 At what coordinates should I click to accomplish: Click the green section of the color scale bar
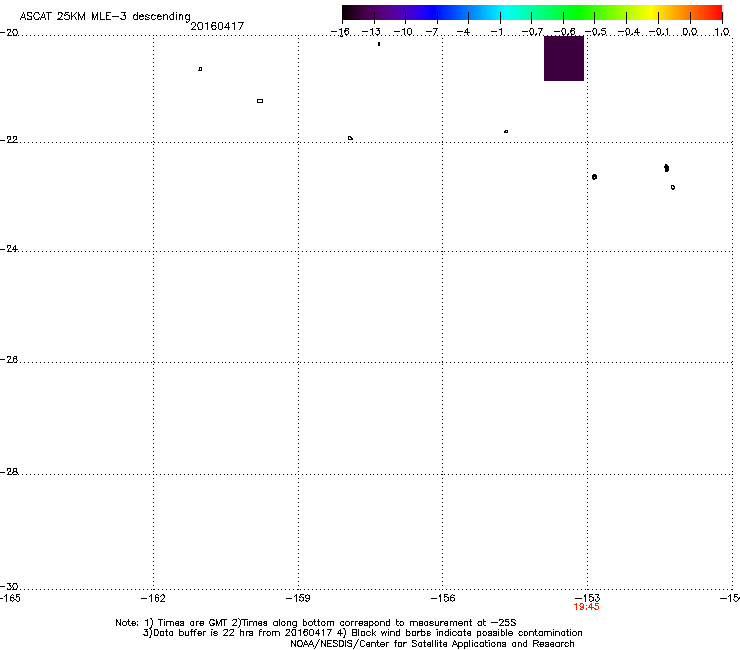580,12
